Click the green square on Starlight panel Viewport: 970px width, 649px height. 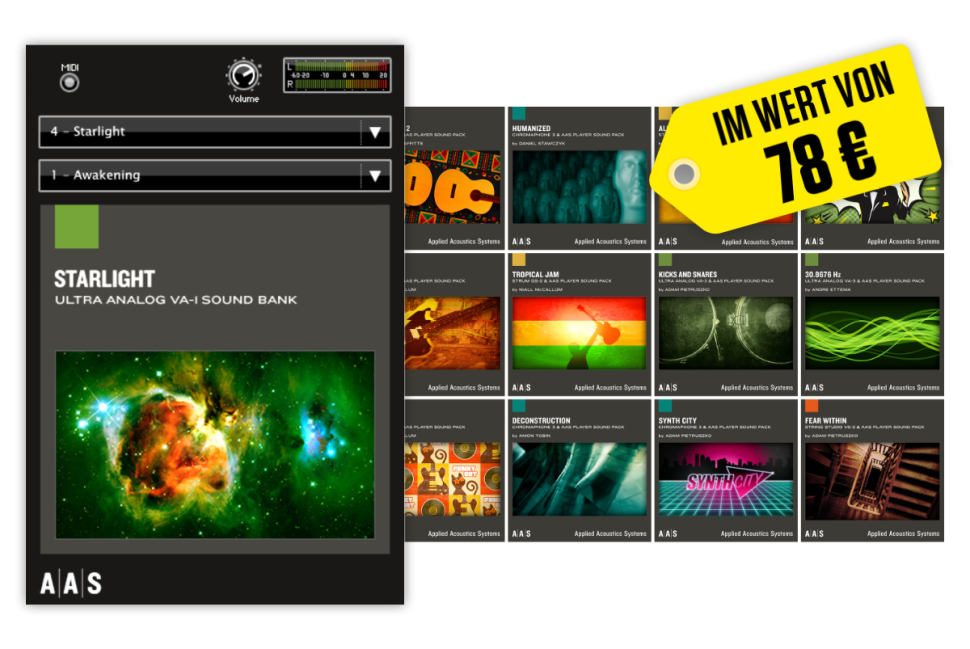click(x=77, y=226)
